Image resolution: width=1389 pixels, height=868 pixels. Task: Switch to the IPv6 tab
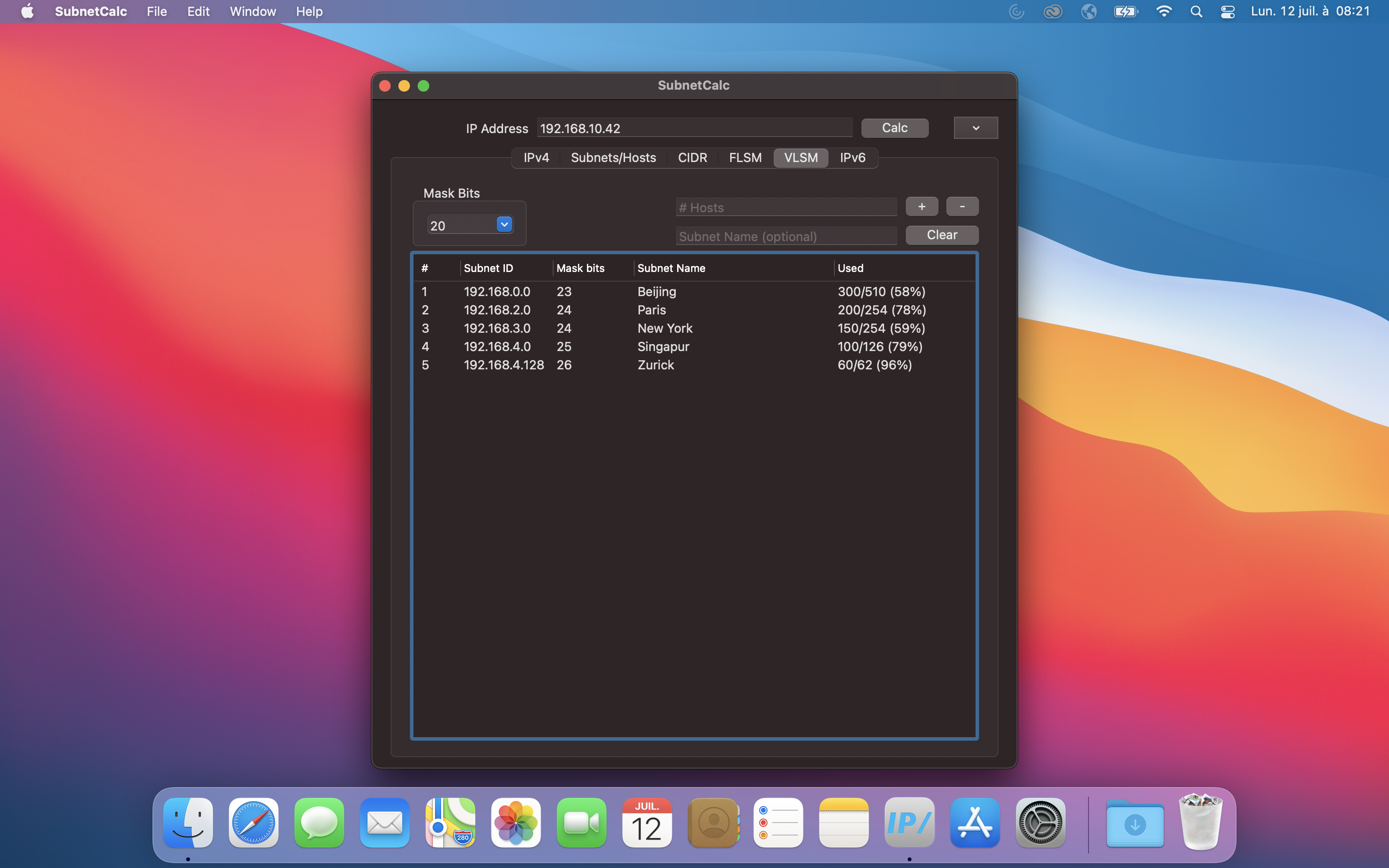(x=852, y=157)
